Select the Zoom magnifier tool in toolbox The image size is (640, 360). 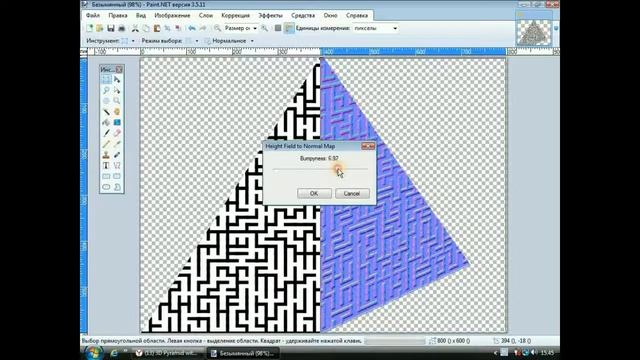tap(117, 101)
